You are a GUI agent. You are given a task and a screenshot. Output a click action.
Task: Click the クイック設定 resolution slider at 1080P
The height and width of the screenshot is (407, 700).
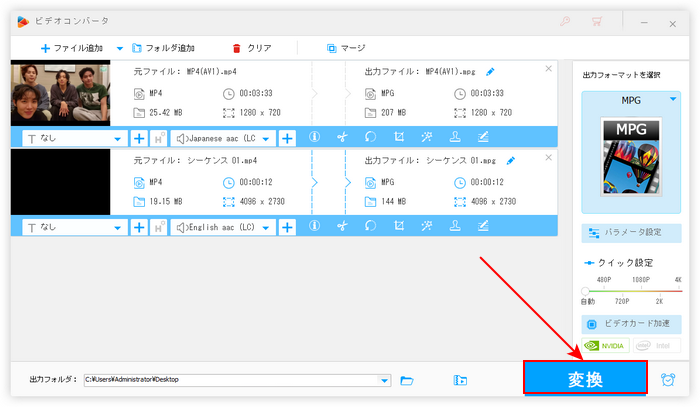tap(631, 290)
